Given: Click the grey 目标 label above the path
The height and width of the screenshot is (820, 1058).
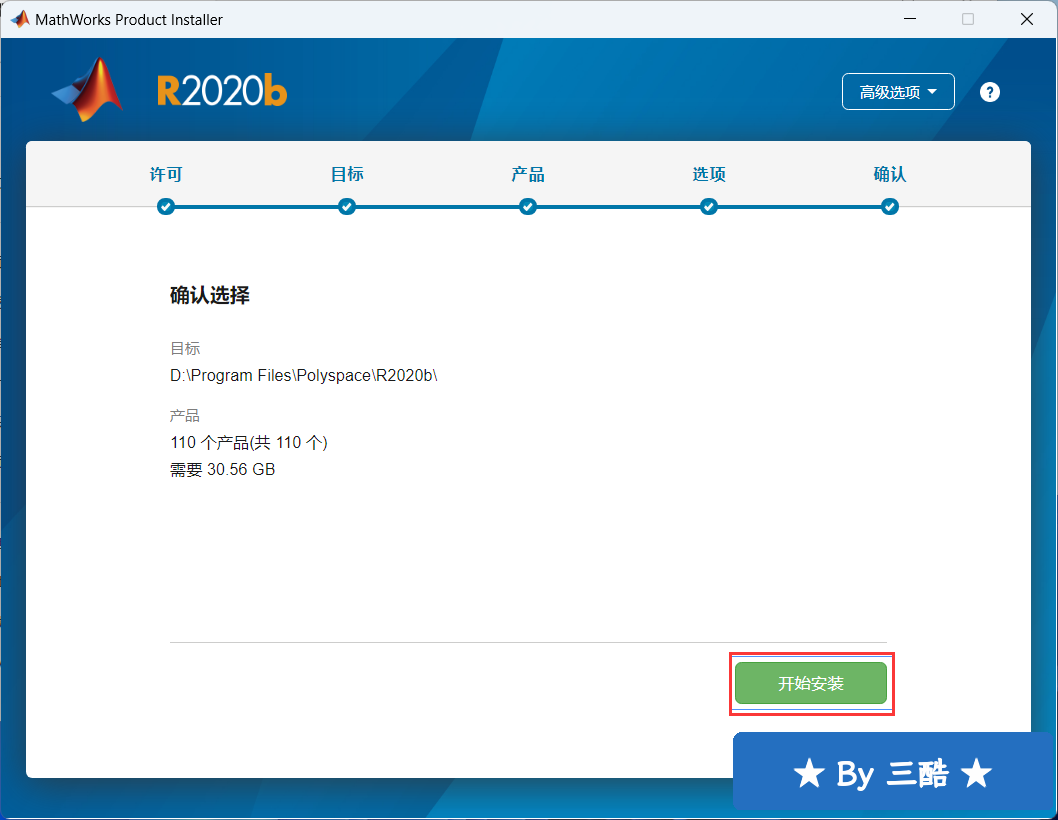Looking at the screenshot, I should click(x=185, y=348).
